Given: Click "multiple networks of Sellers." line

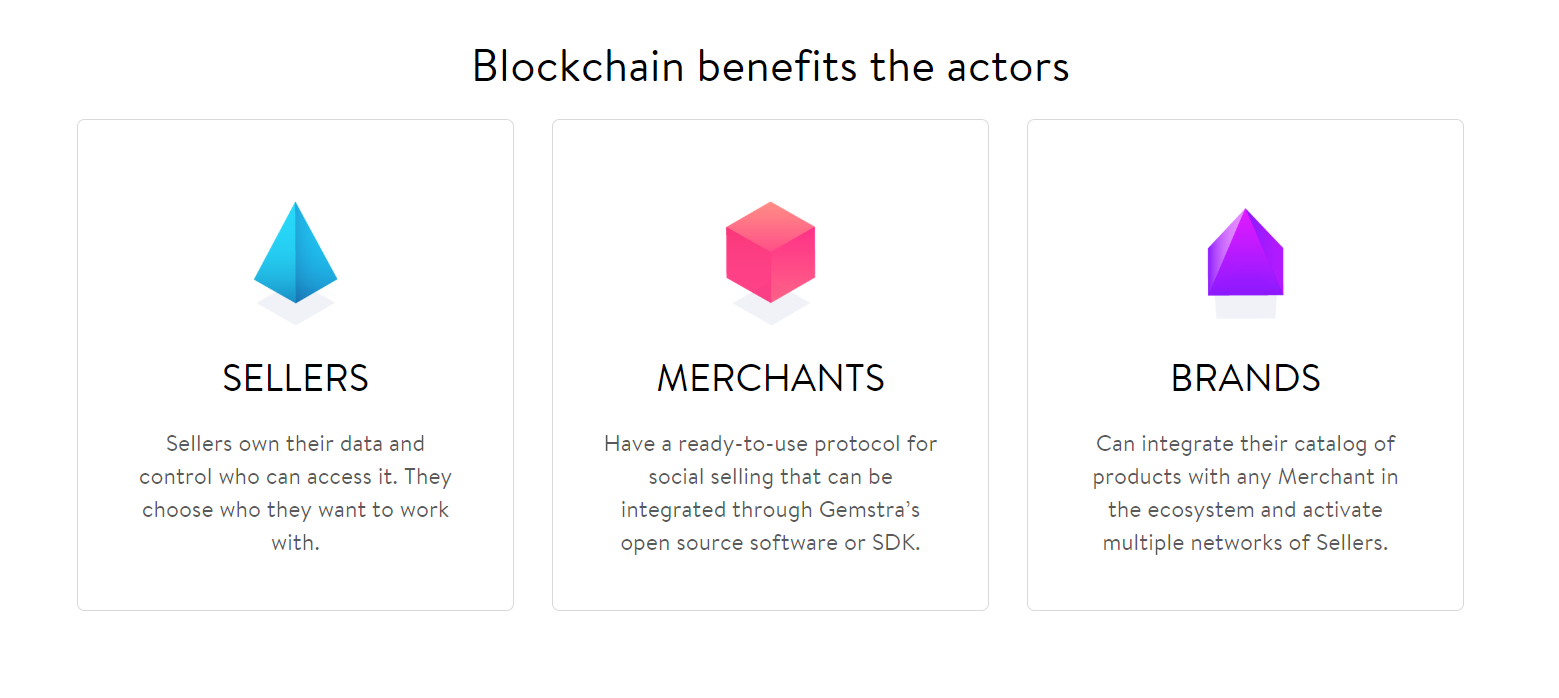Looking at the screenshot, I should [1245, 543].
